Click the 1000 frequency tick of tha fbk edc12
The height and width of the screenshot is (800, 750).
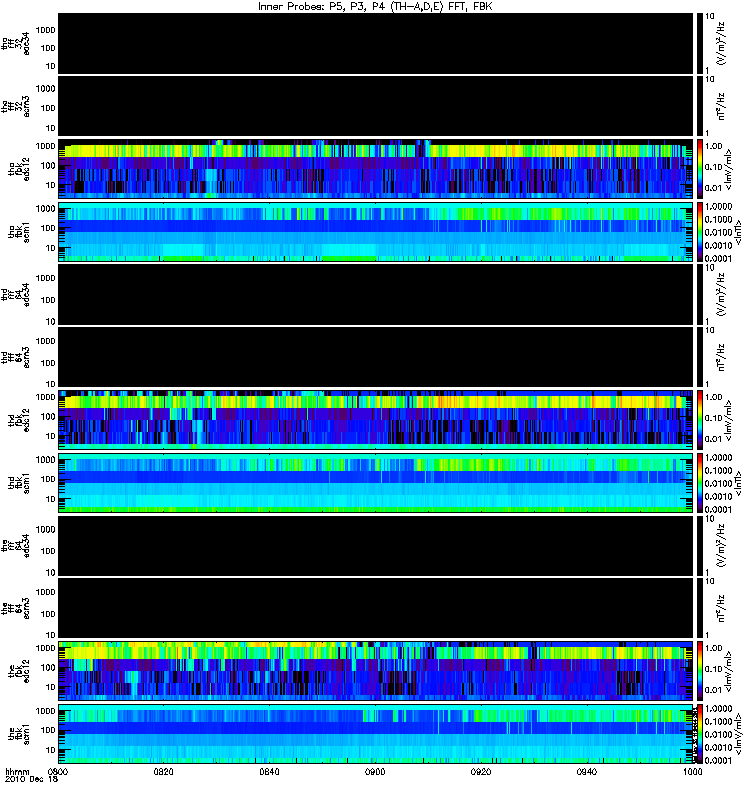point(45,146)
